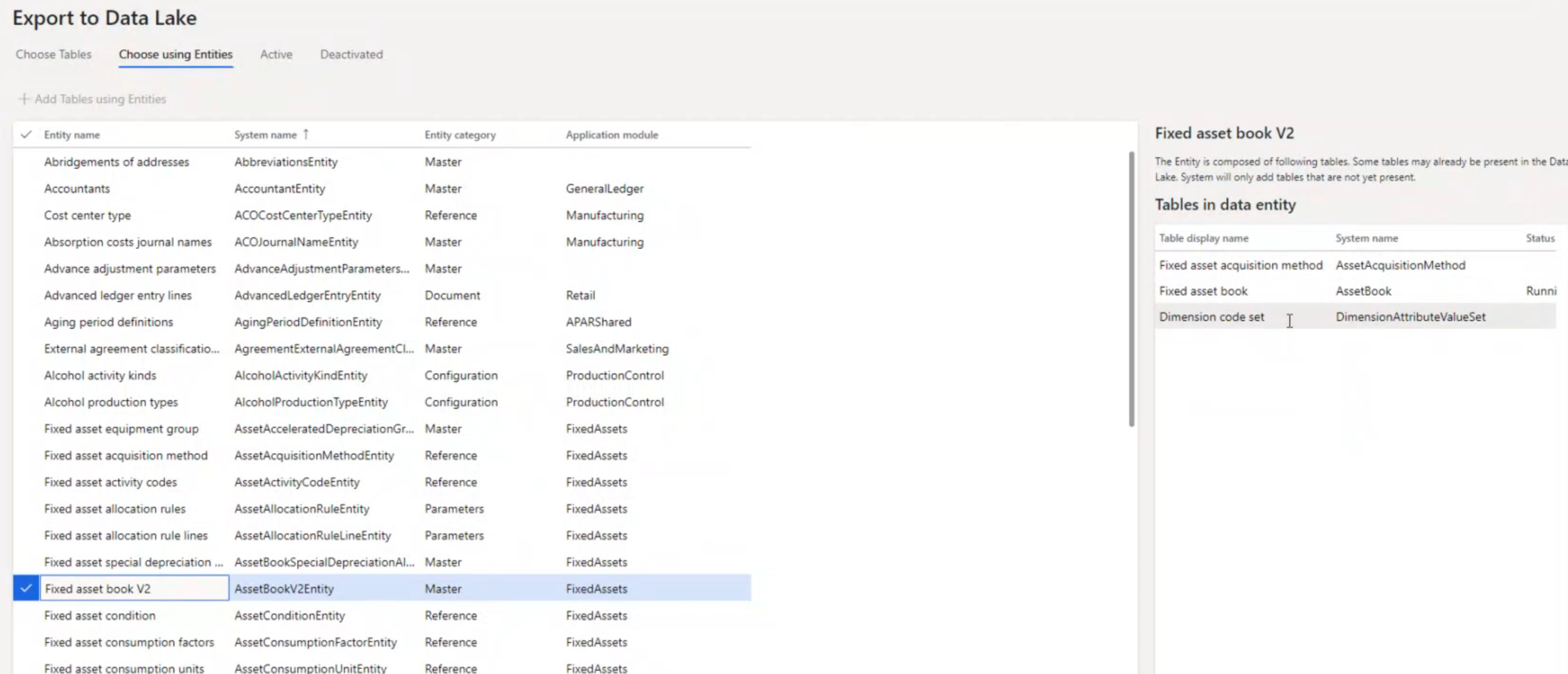Uncheck the Fixed asset book V2 row checkmark
Screen dimensions: 1568x674
26,588
